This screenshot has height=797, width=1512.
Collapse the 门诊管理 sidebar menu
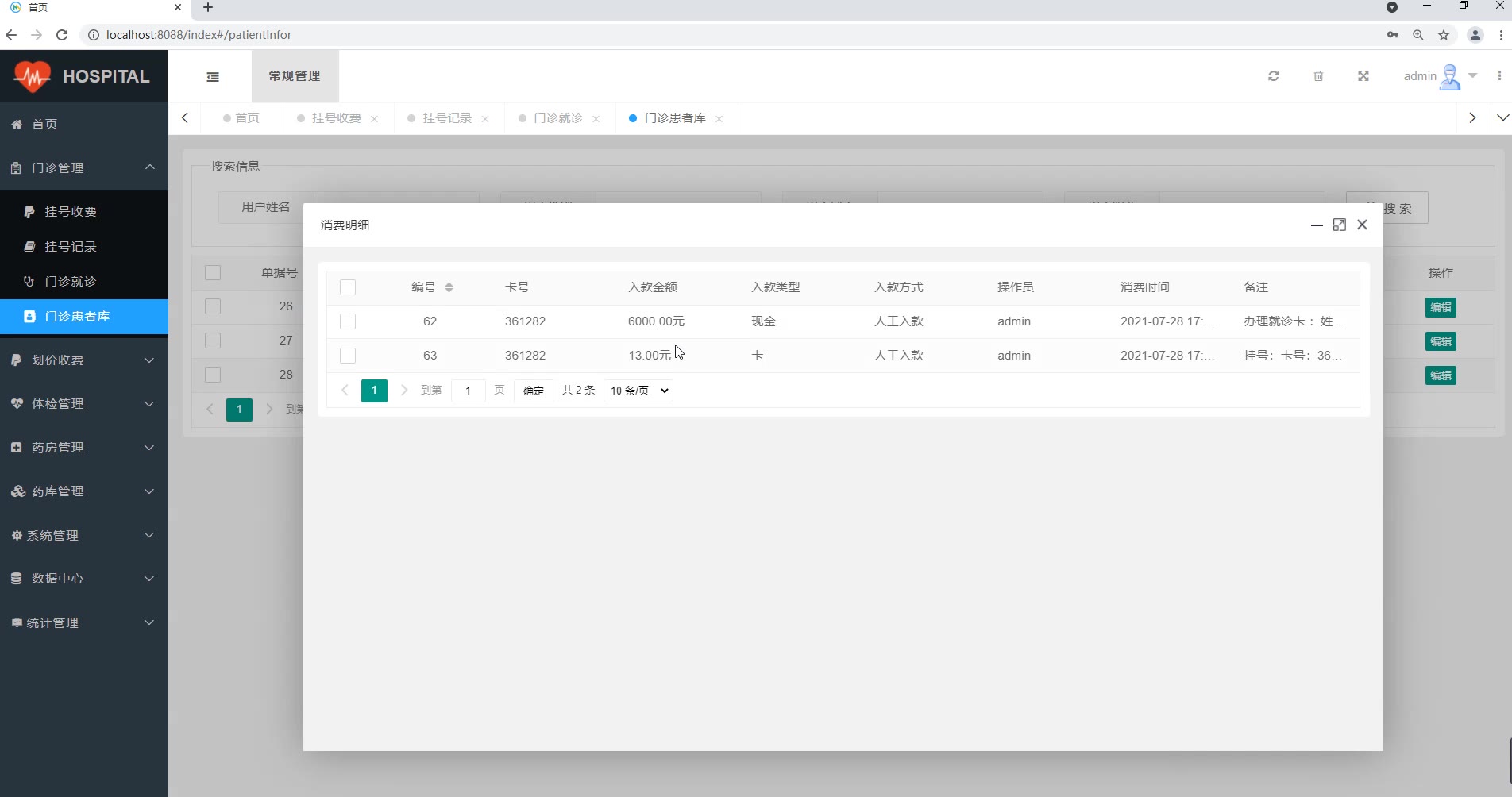84,167
